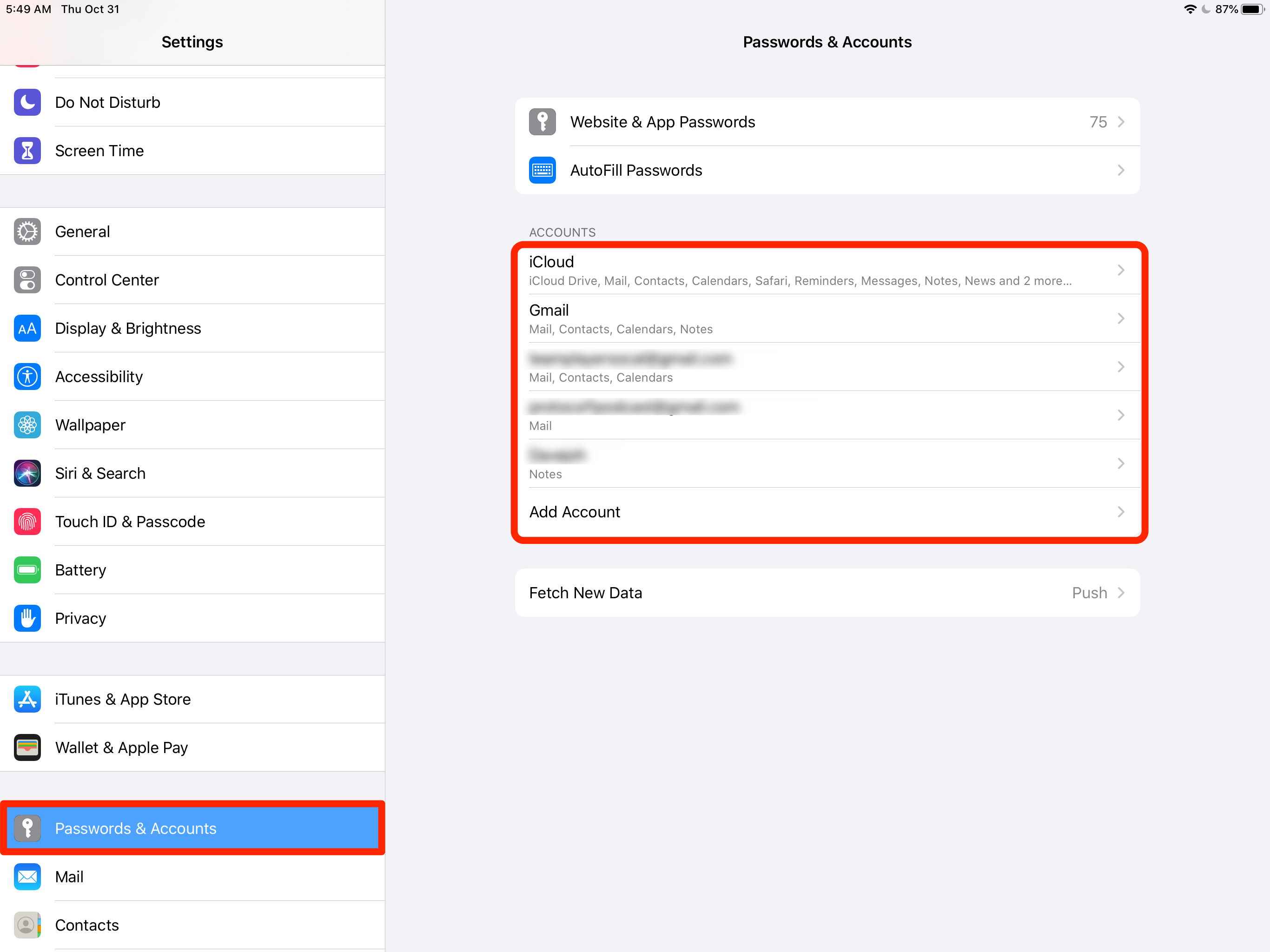The width and height of the screenshot is (1270, 952).
Task: Open Wallet & Apple Pay settings
Action: coord(192,747)
